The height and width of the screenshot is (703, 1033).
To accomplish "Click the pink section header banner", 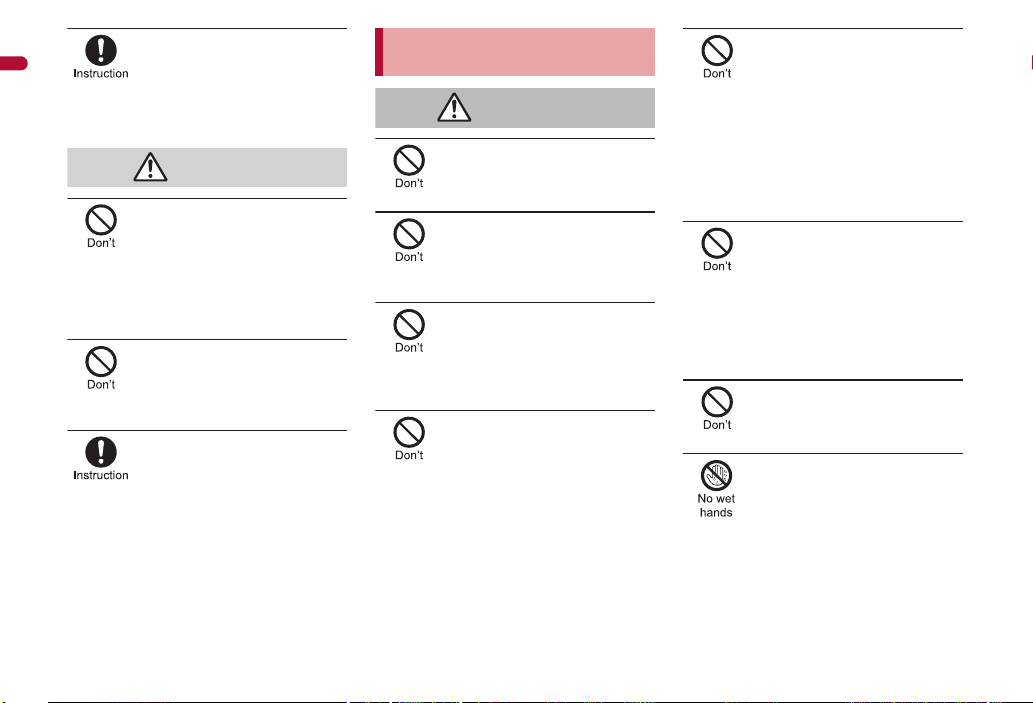I will click(x=515, y=52).
